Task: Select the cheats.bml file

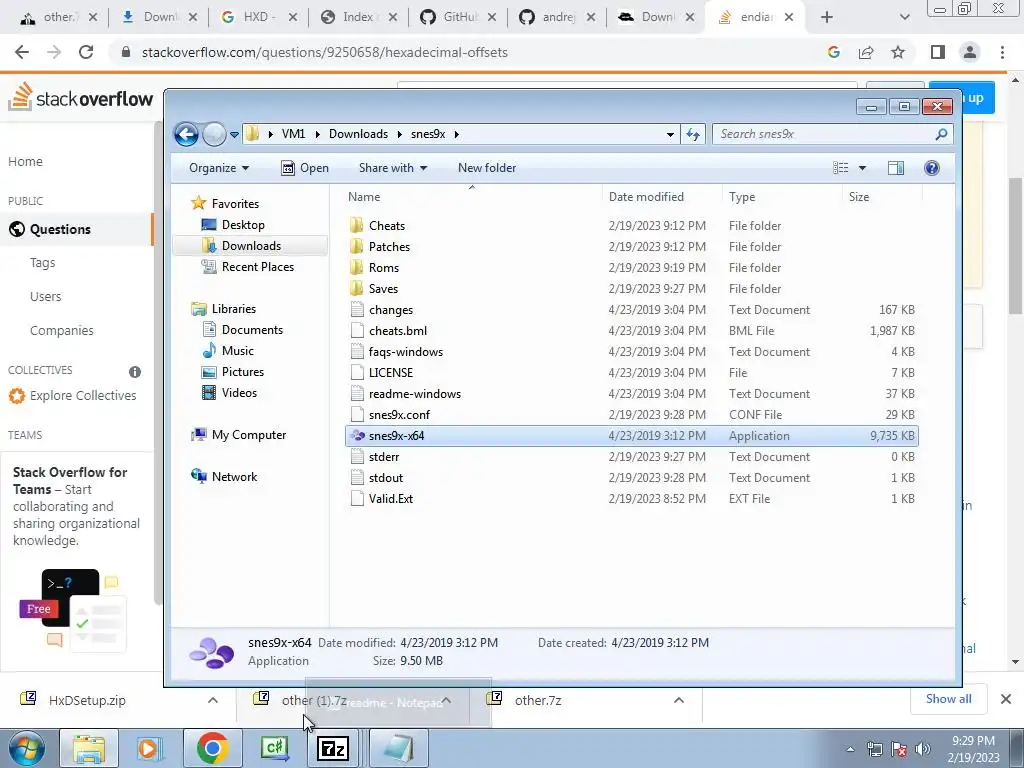Action: pos(632,330)
